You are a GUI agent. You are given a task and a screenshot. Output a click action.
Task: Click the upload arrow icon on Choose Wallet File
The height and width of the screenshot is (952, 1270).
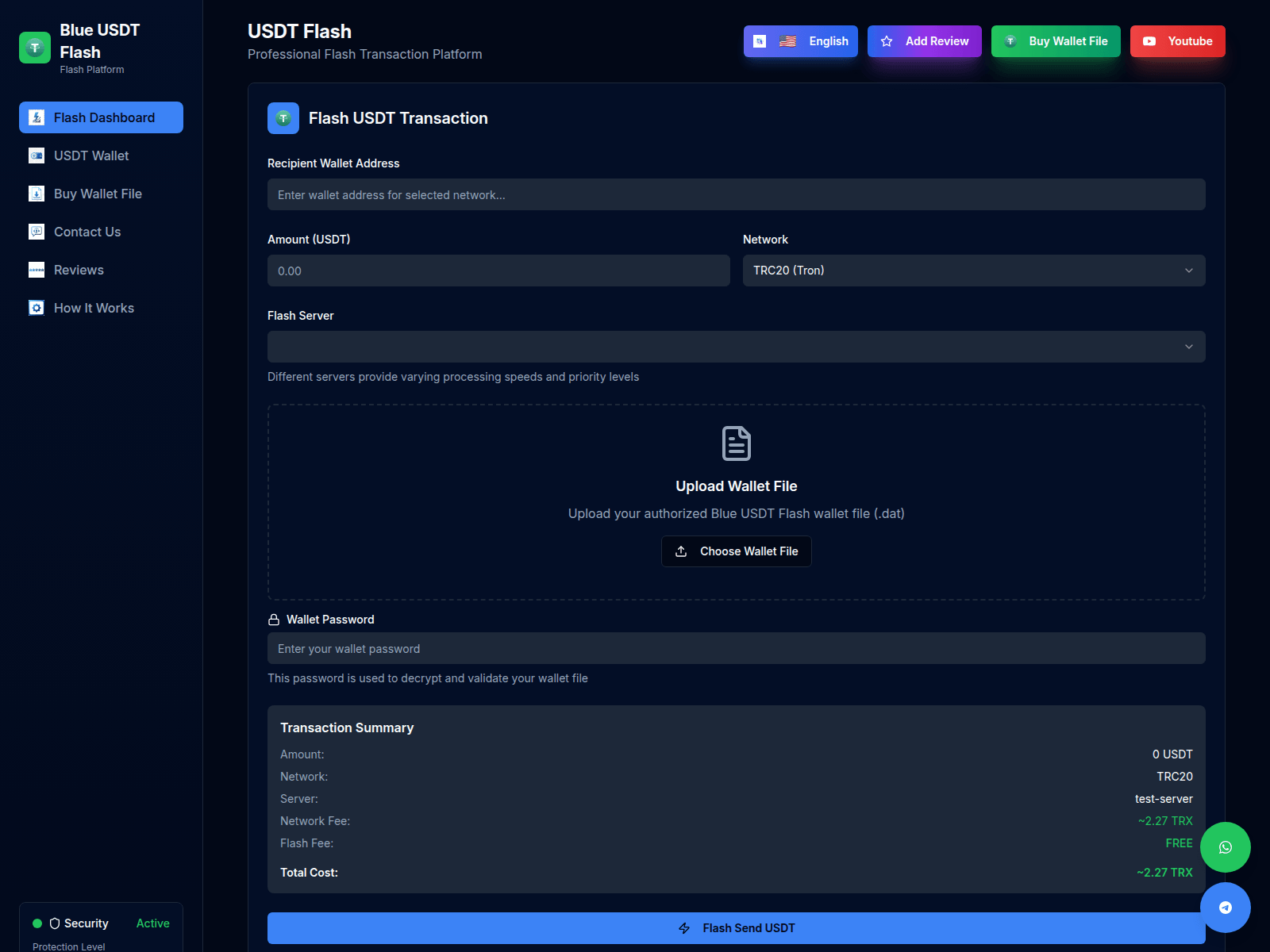point(681,551)
